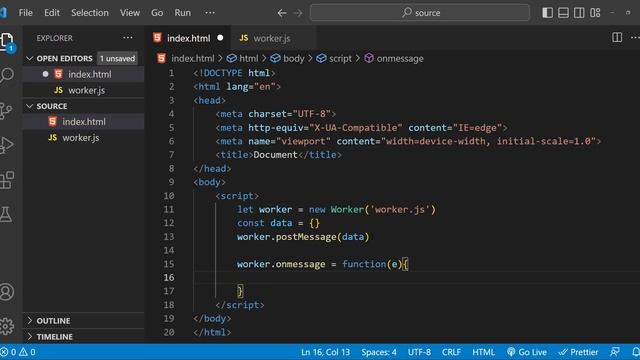Click on 'worker.js' string in code
The height and width of the screenshot is (360, 640).
point(400,209)
